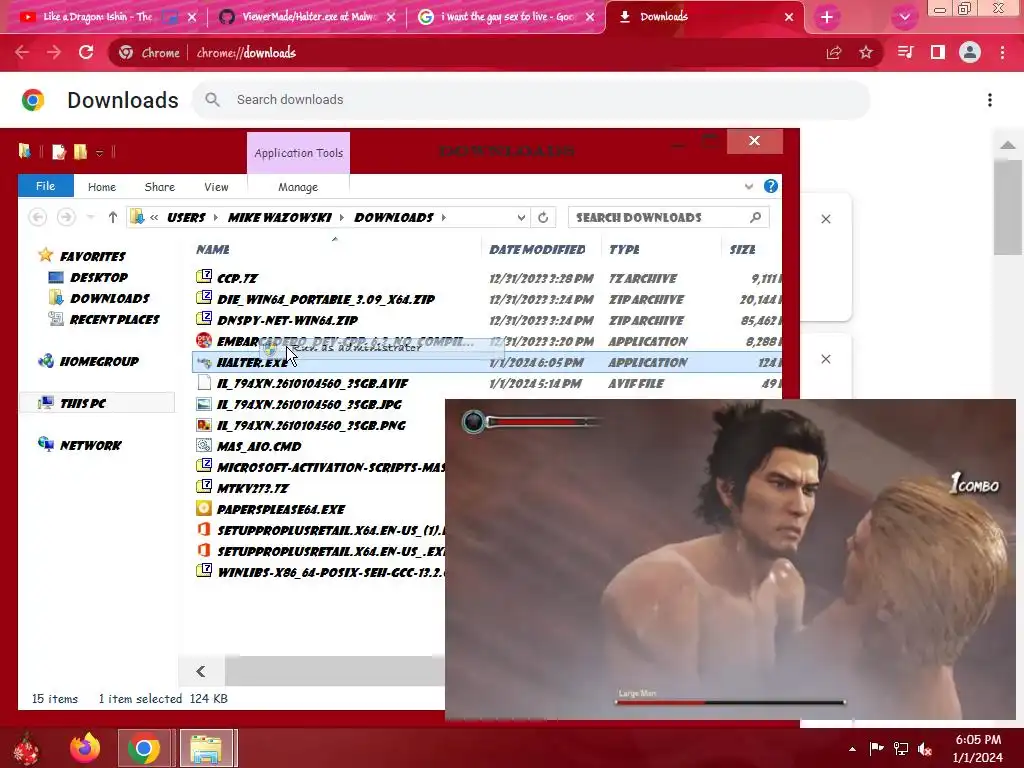The height and width of the screenshot is (768, 1024).
Task: Bookmark this page with the star icon
Action: click(x=866, y=52)
